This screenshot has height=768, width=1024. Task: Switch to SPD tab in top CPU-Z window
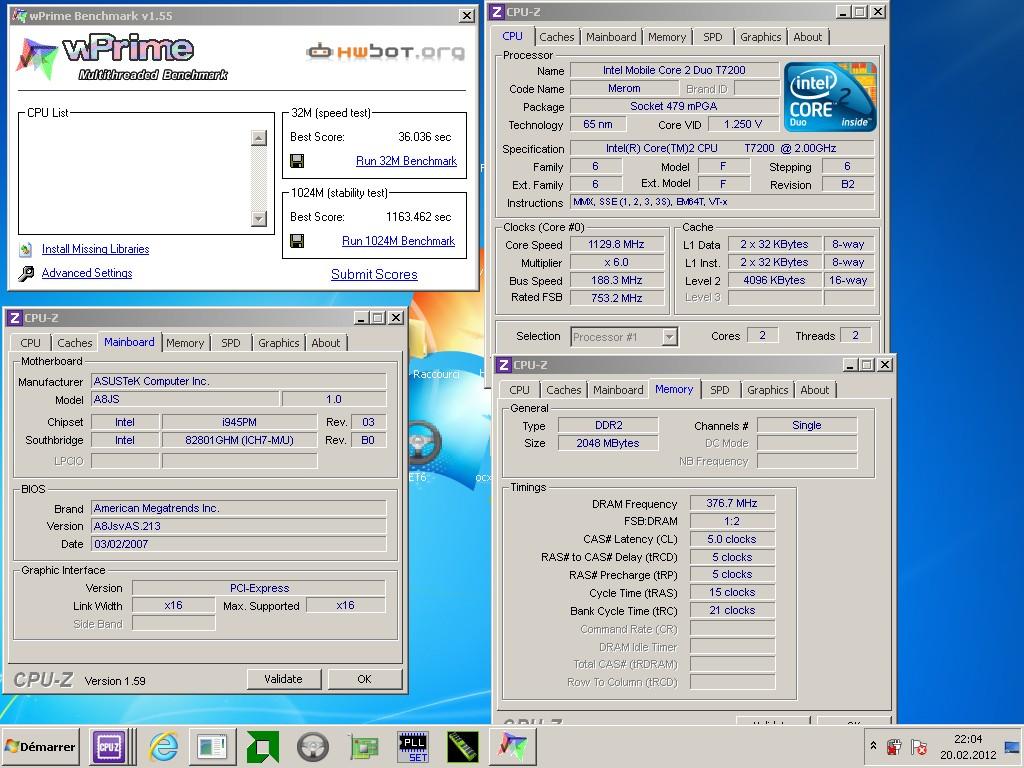pos(712,37)
